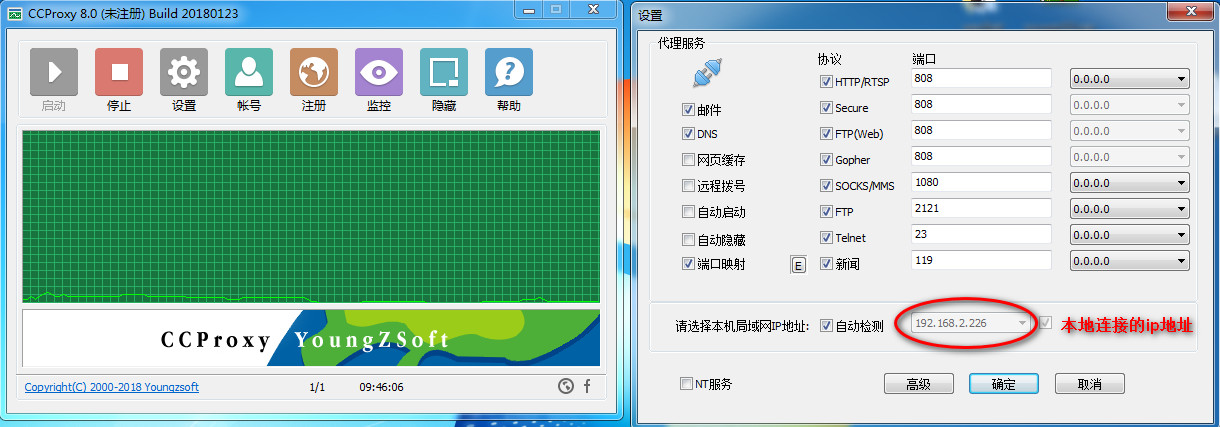Click the 09:46:06 time in status bar
1220x427 pixels.
coord(382,387)
